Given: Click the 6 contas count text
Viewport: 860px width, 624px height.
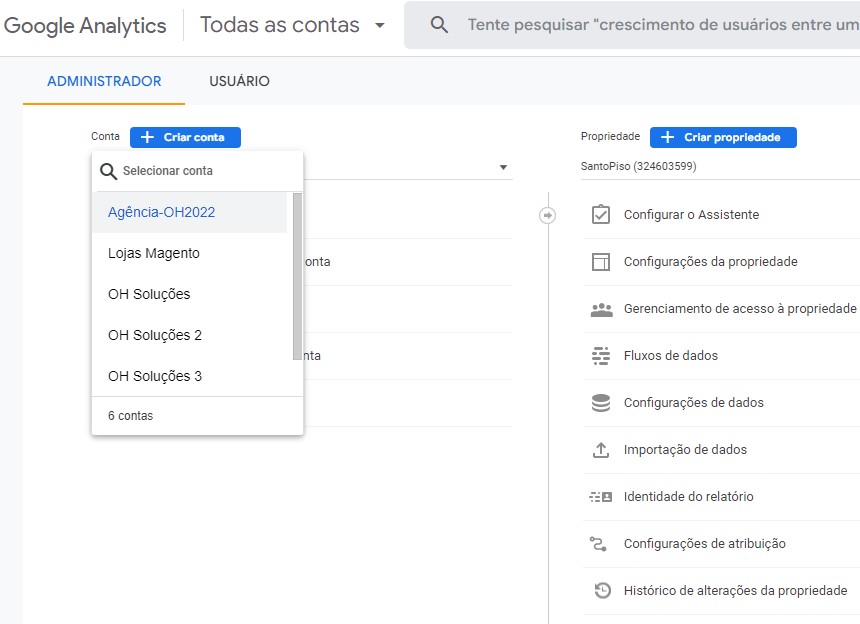Looking at the screenshot, I should point(131,416).
